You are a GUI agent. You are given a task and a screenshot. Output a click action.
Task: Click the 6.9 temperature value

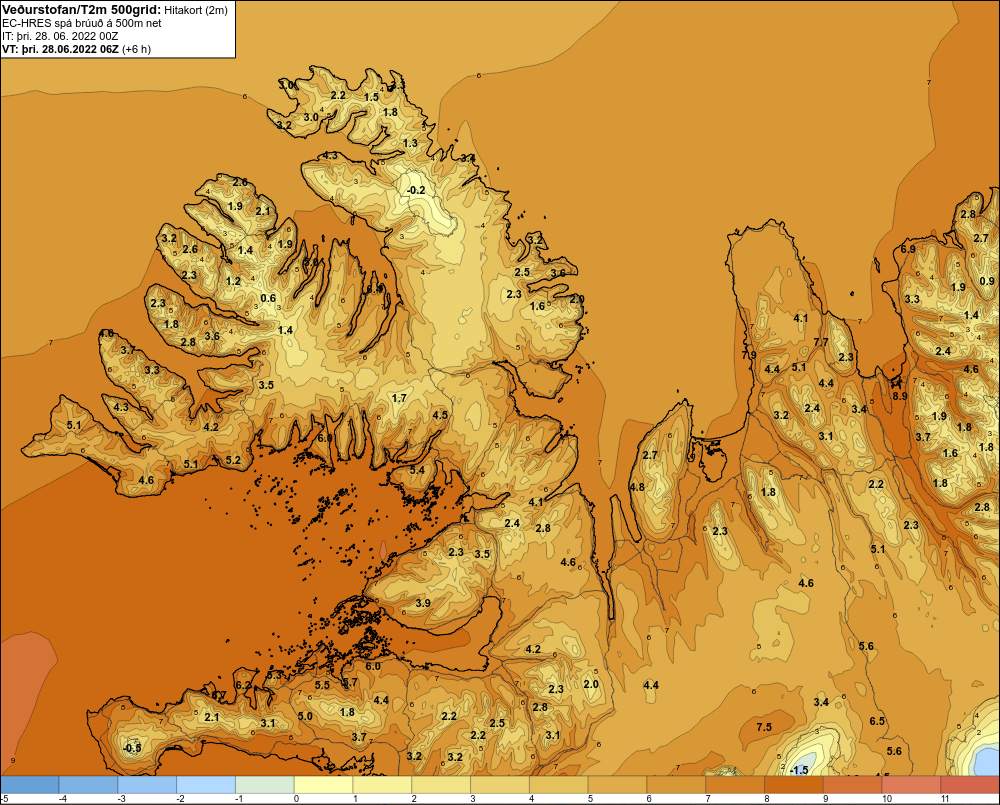click(x=908, y=249)
